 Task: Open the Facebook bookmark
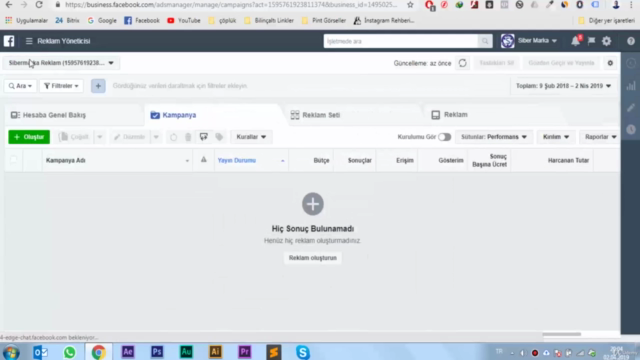(x=142, y=20)
